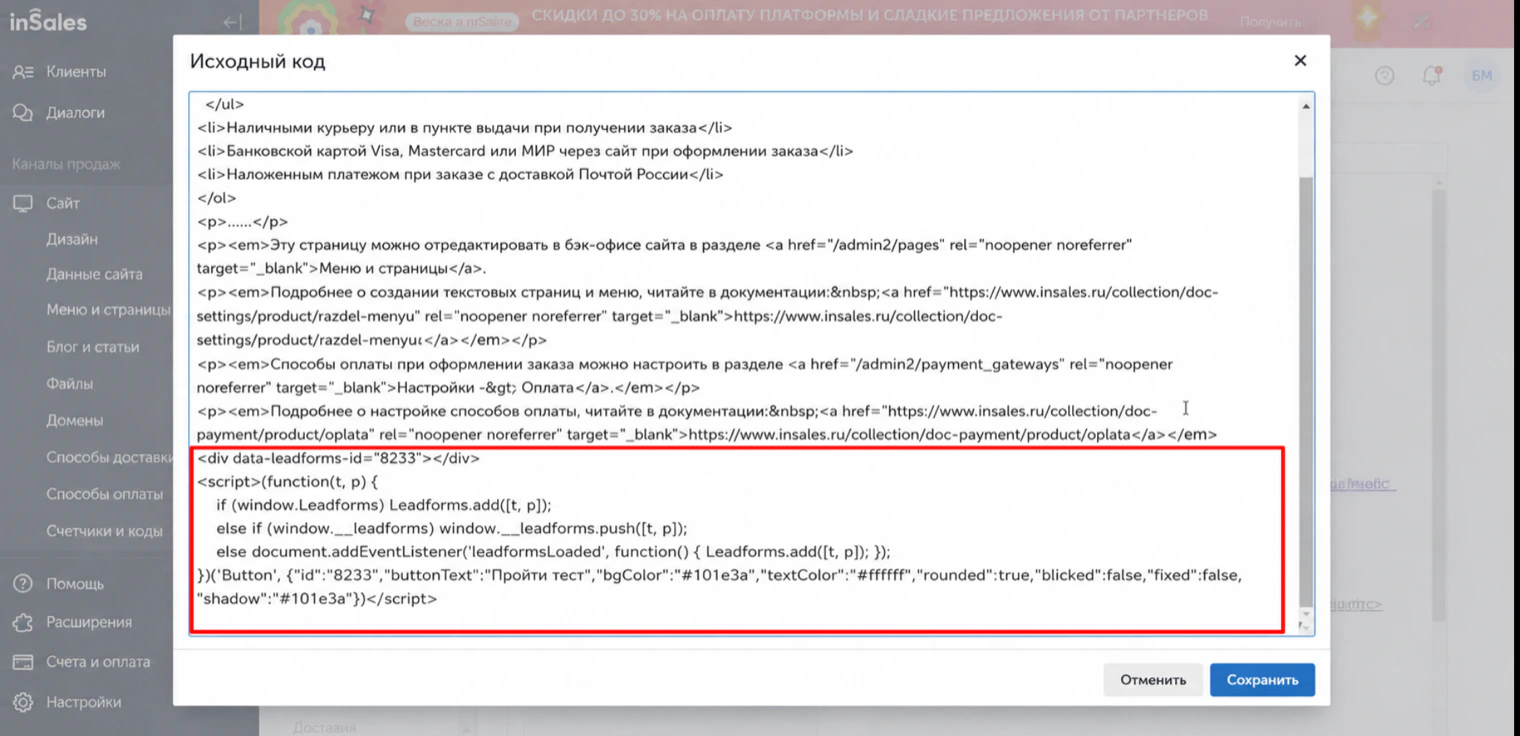This screenshot has width=1520, height=736.
Task: Click the scrollbar up arrow in code editor
Action: point(1305,106)
